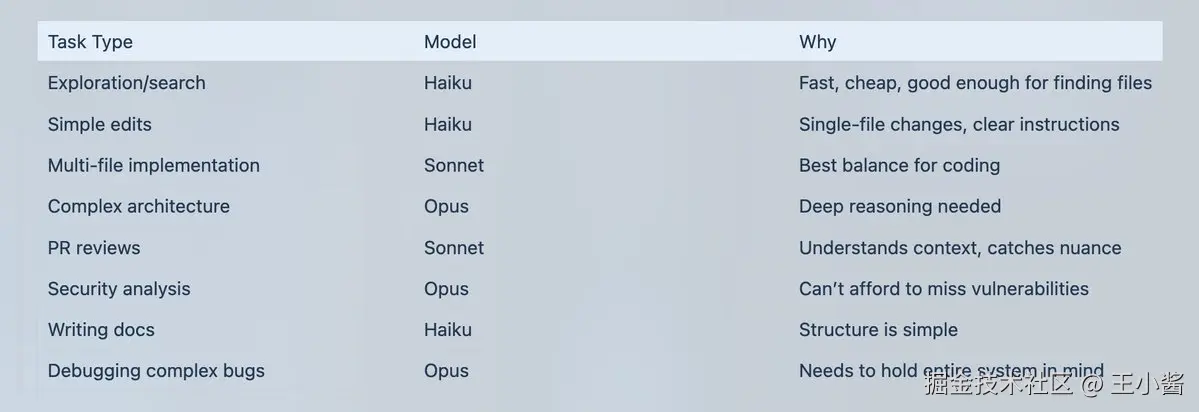1199x412 pixels.
Task: Click the 掘金技术社区 watermark text
Action: tap(998, 384)
